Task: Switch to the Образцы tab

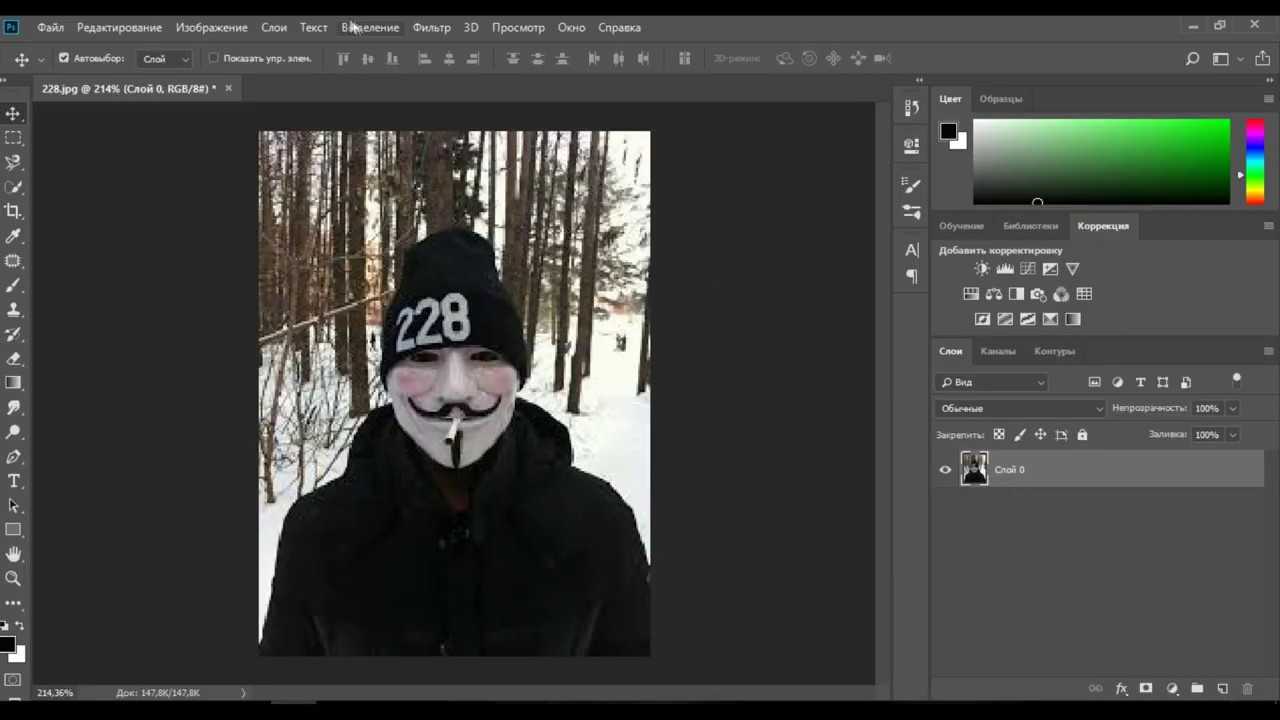Action: (1001, 99)
